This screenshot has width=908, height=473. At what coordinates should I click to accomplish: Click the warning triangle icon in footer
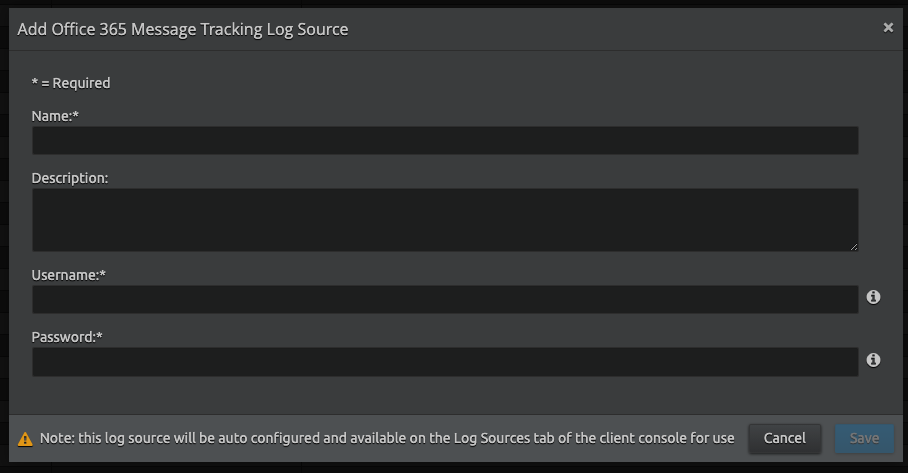26,438
